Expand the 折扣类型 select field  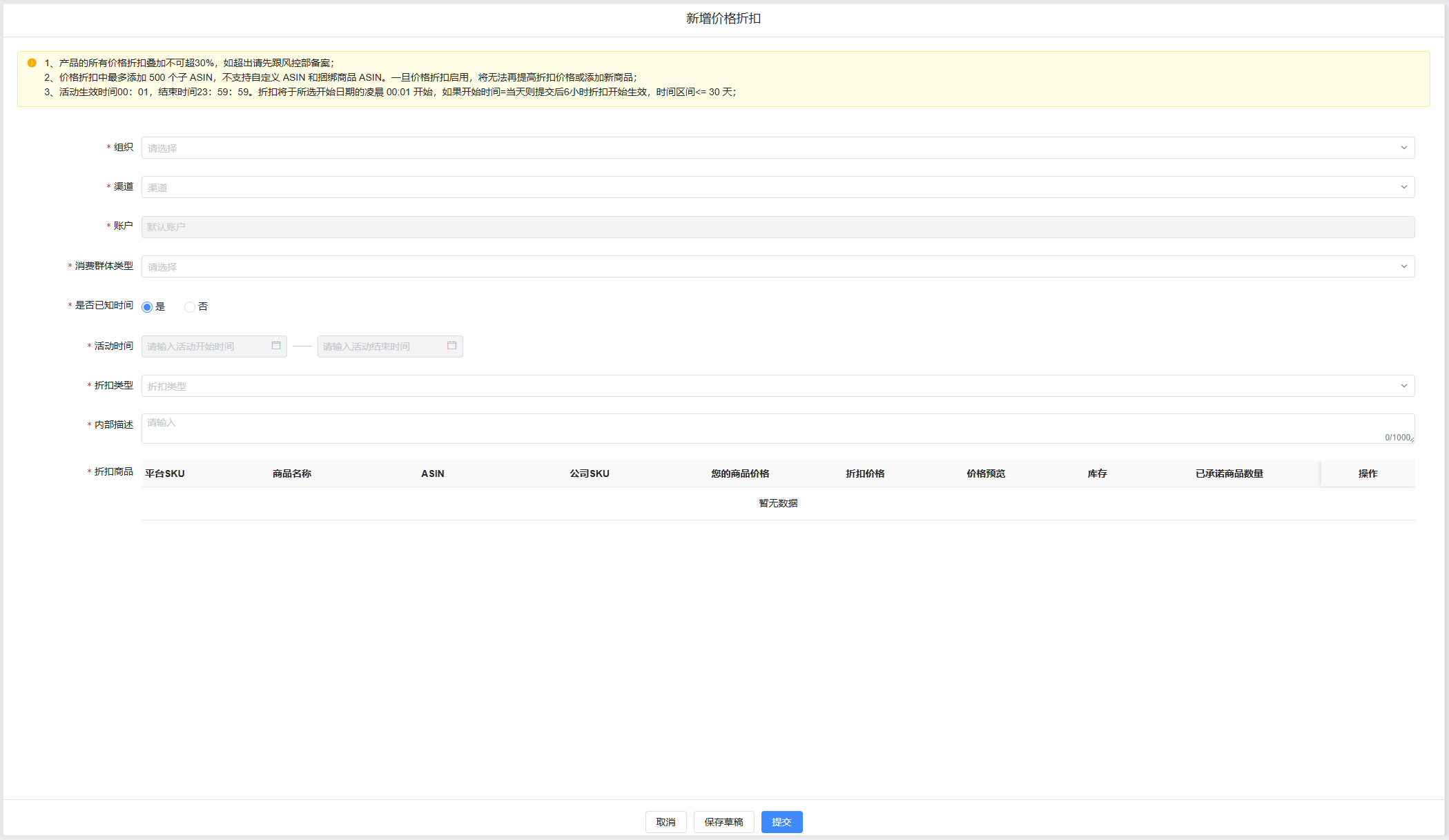(777, 386)
